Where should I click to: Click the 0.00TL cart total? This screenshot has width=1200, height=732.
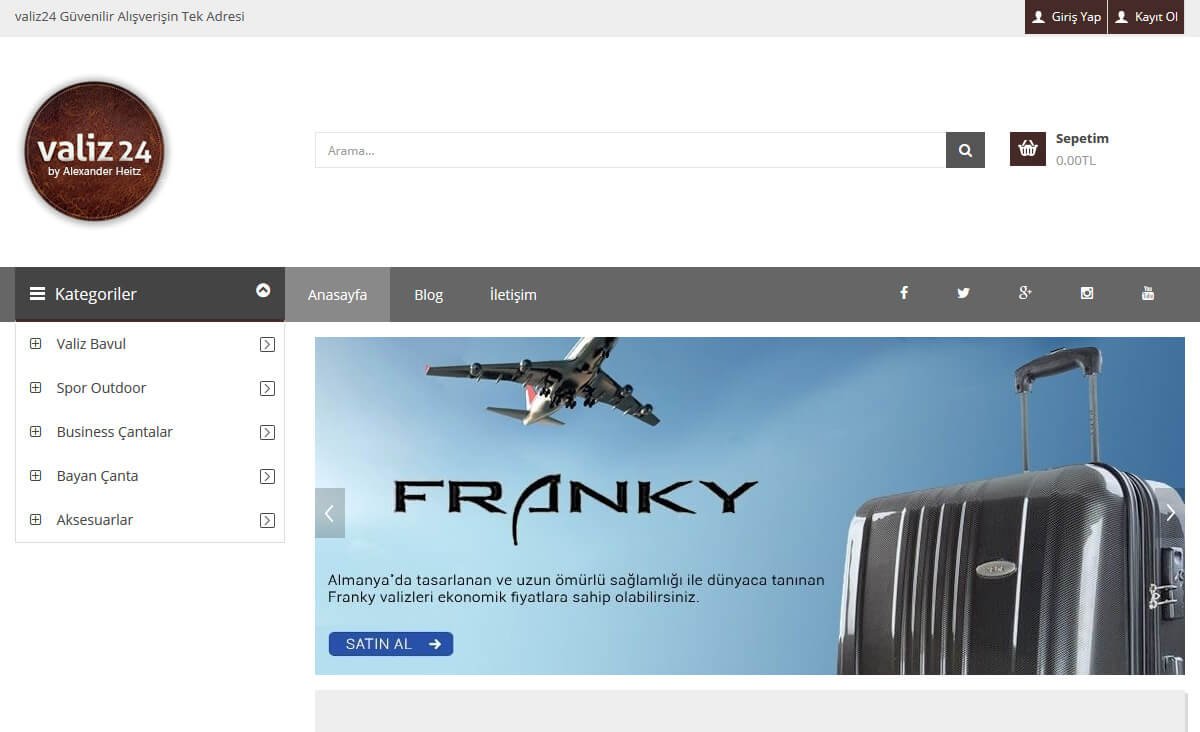point(1076,160)
